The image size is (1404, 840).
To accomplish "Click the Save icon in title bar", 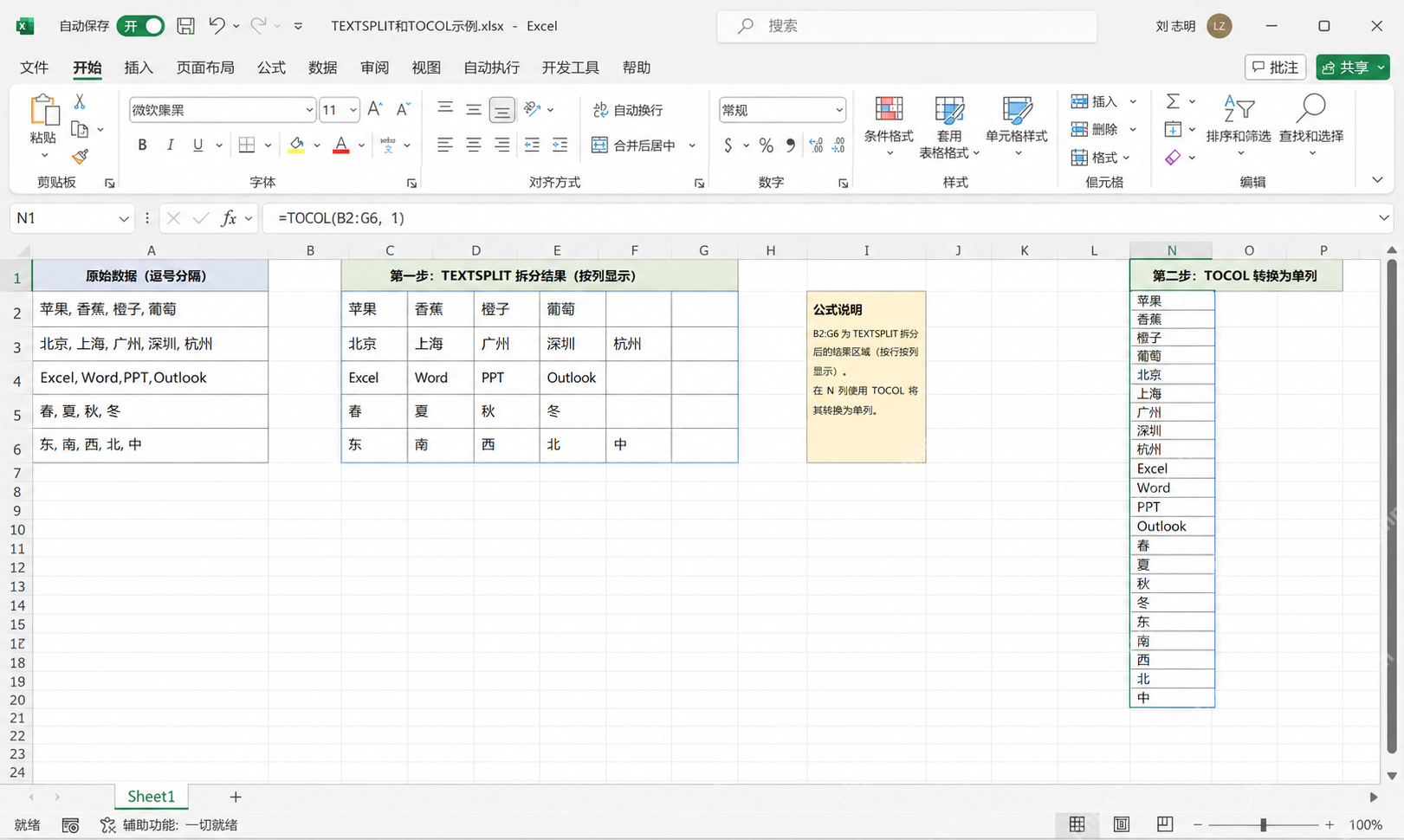I will click(x=185, y=26).
